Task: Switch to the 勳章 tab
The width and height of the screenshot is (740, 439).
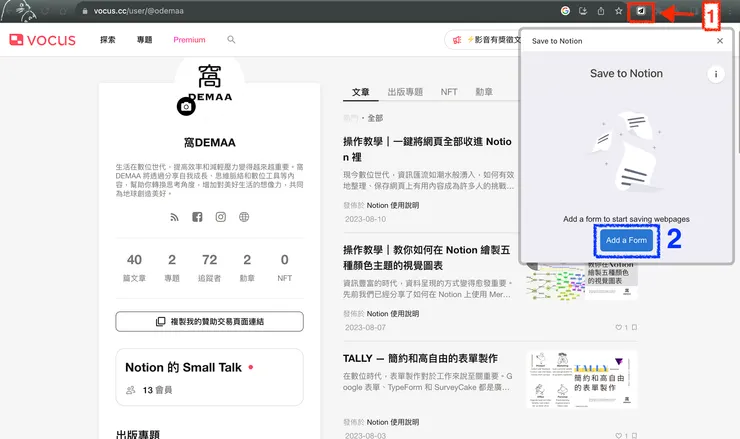Action: coord(484,92)
